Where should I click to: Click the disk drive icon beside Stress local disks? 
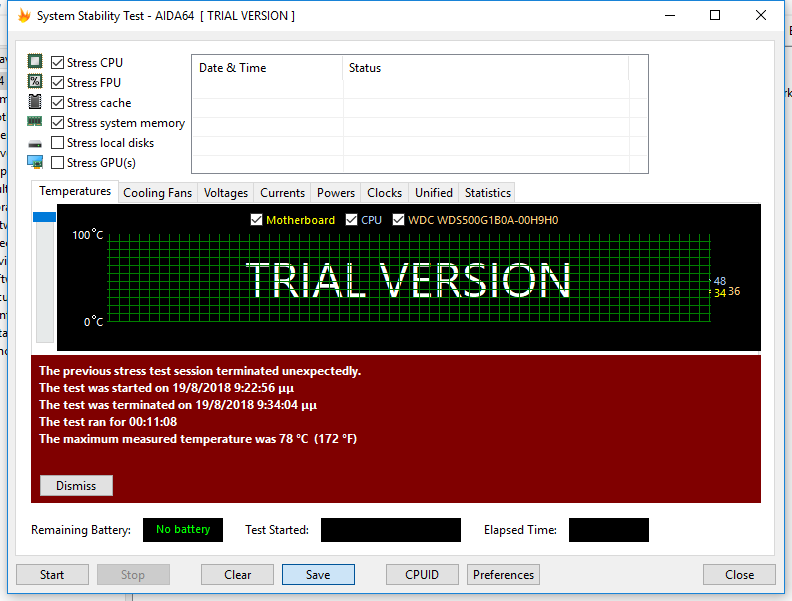click(35, 144)
